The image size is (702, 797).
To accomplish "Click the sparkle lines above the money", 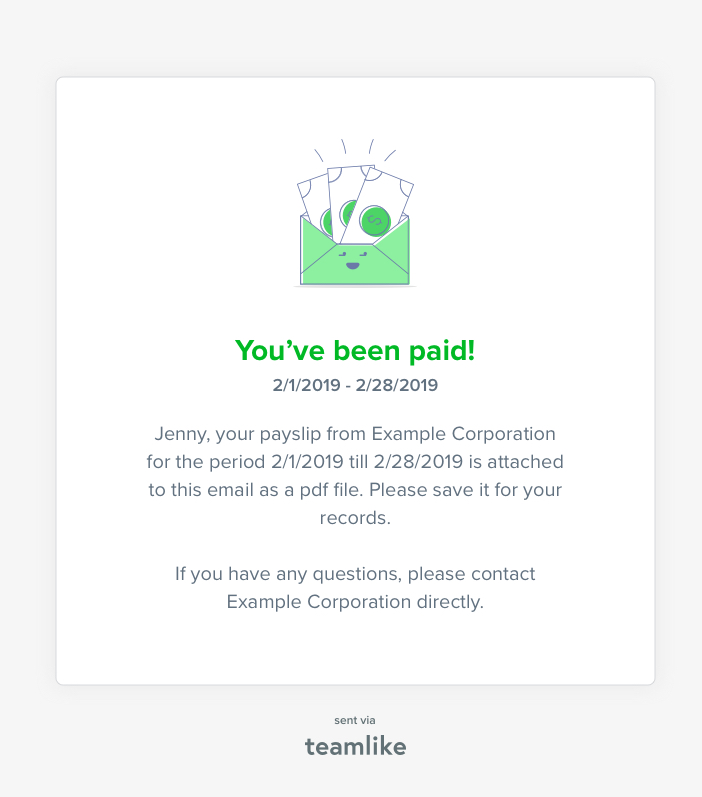I will pyautogui.click(x=355, y=149).
